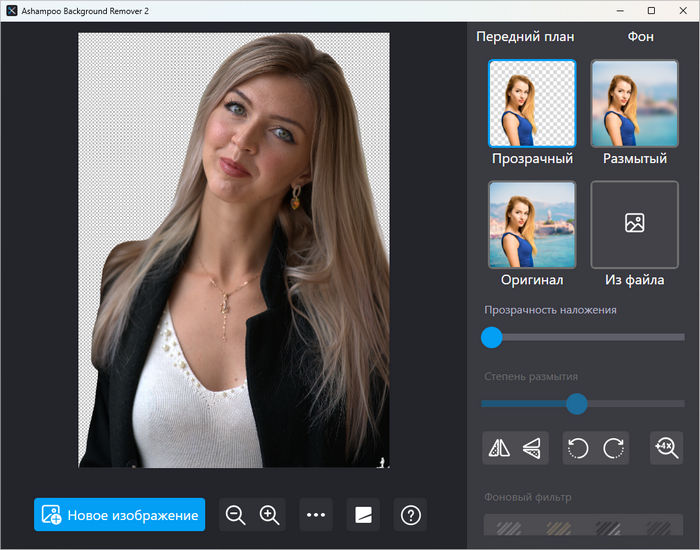Click the woman's photo in the preview canvas
This screenshot has height=550, width=700.
[234, 250]
